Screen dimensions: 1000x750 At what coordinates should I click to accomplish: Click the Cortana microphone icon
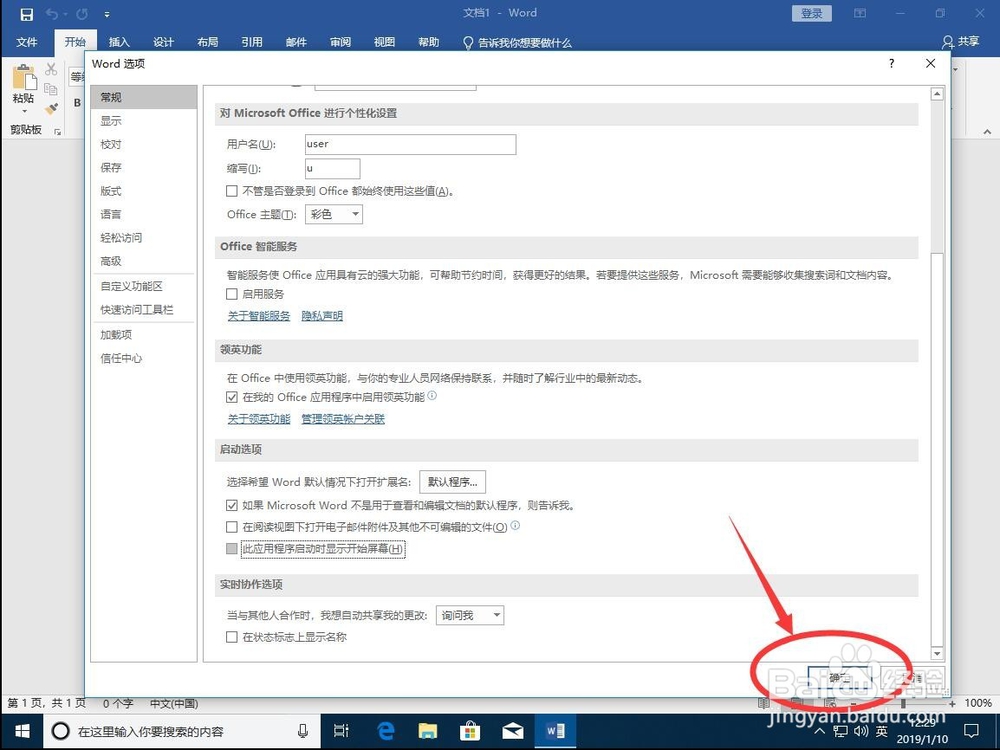(303, 731)
